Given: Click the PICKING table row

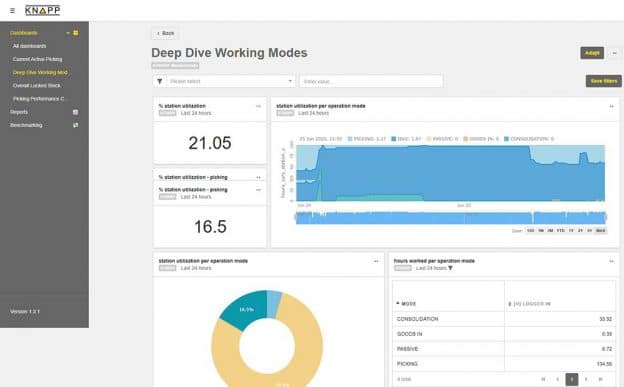Looking at the screenshot, I should [x=504, y=364].
